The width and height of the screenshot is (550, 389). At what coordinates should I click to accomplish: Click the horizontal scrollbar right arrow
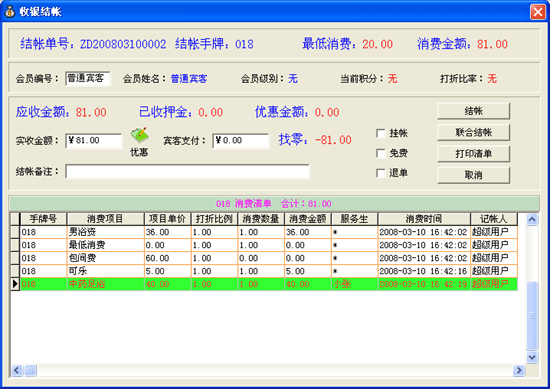(519, 370)
